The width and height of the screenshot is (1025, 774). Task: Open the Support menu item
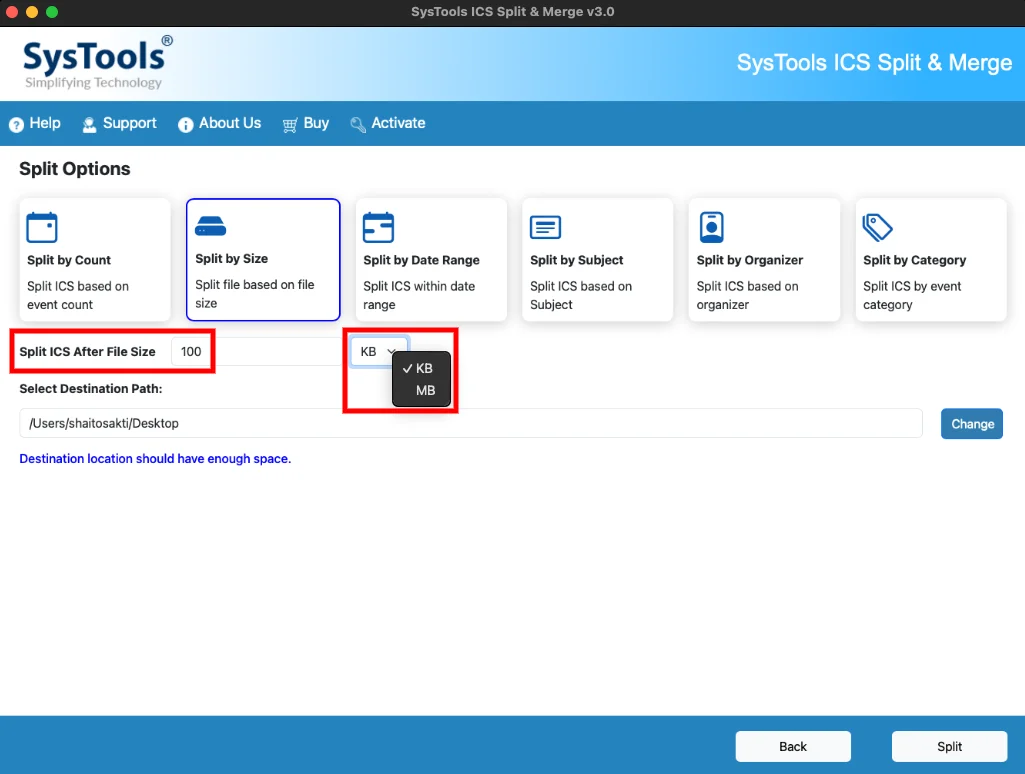point(129,123)
